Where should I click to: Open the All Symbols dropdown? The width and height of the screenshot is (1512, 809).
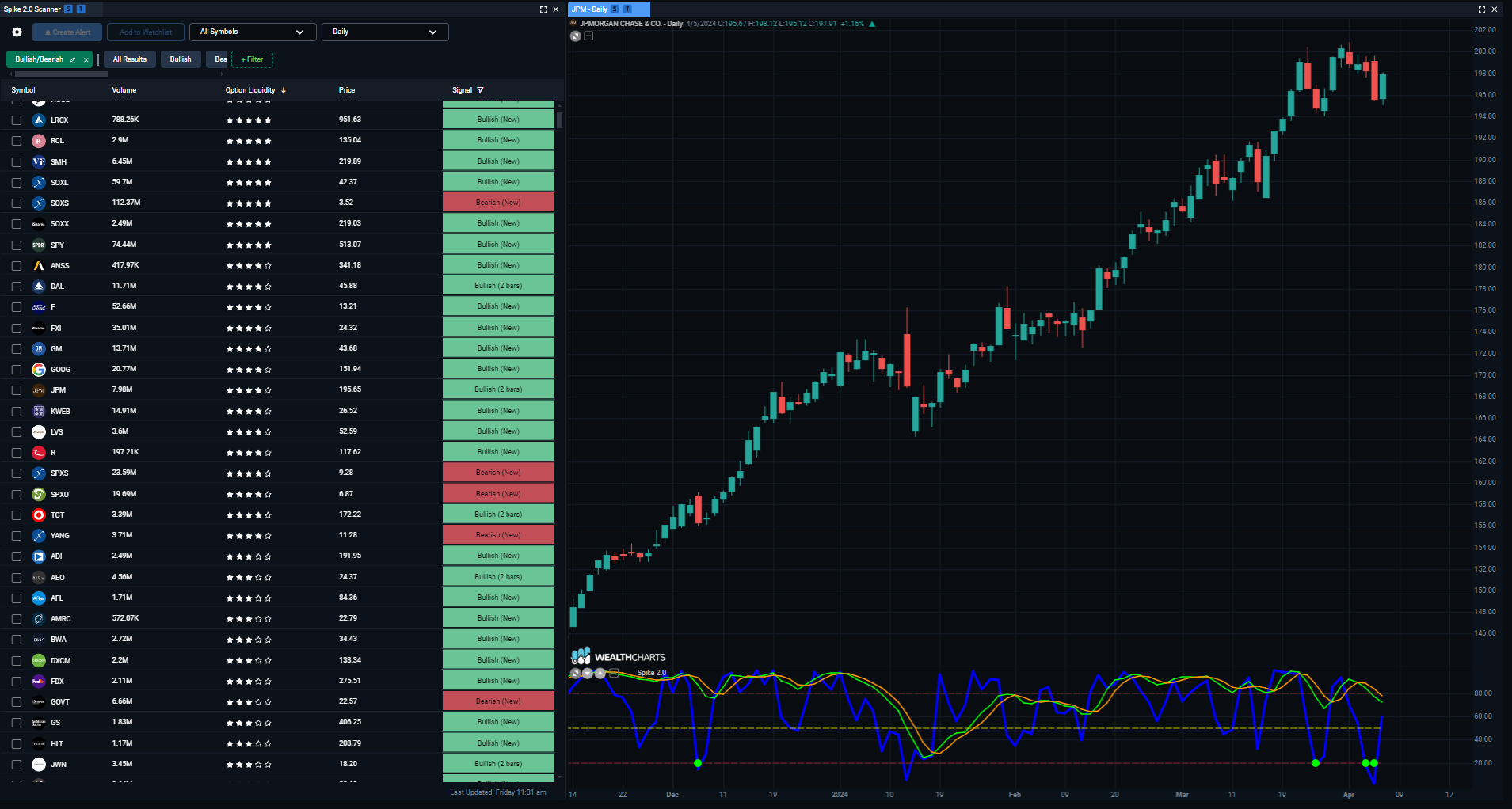click(x=253, y=32)
